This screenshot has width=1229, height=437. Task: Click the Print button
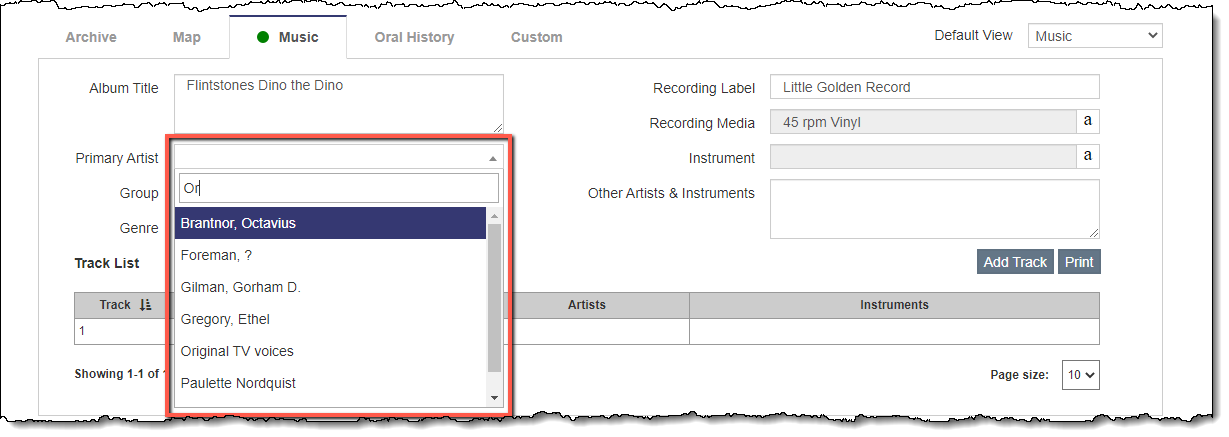click(1079, 262)
